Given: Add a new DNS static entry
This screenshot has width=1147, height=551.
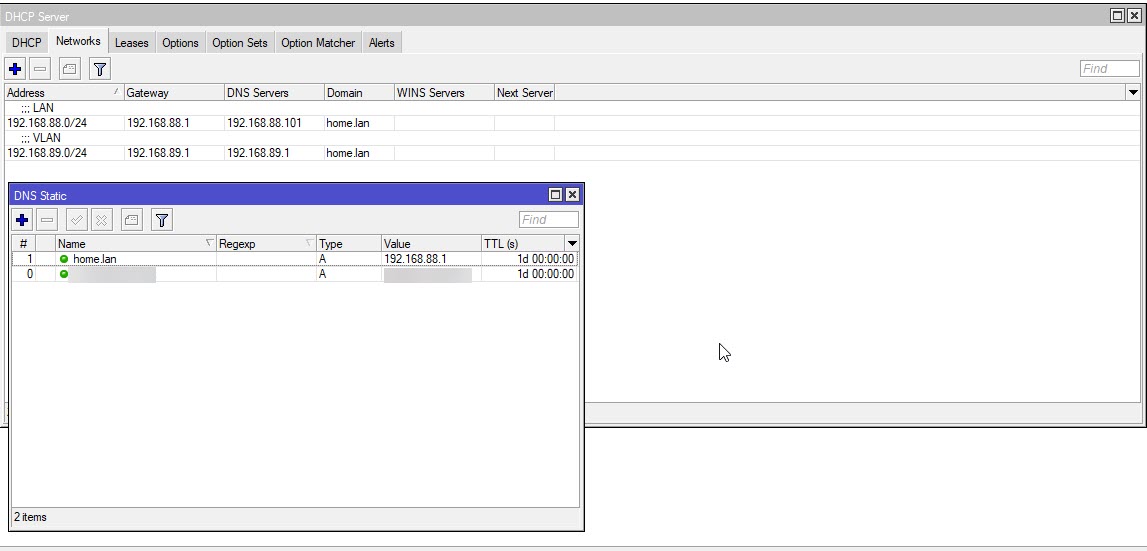Looking at the screenshot, I should pos(22,220).
